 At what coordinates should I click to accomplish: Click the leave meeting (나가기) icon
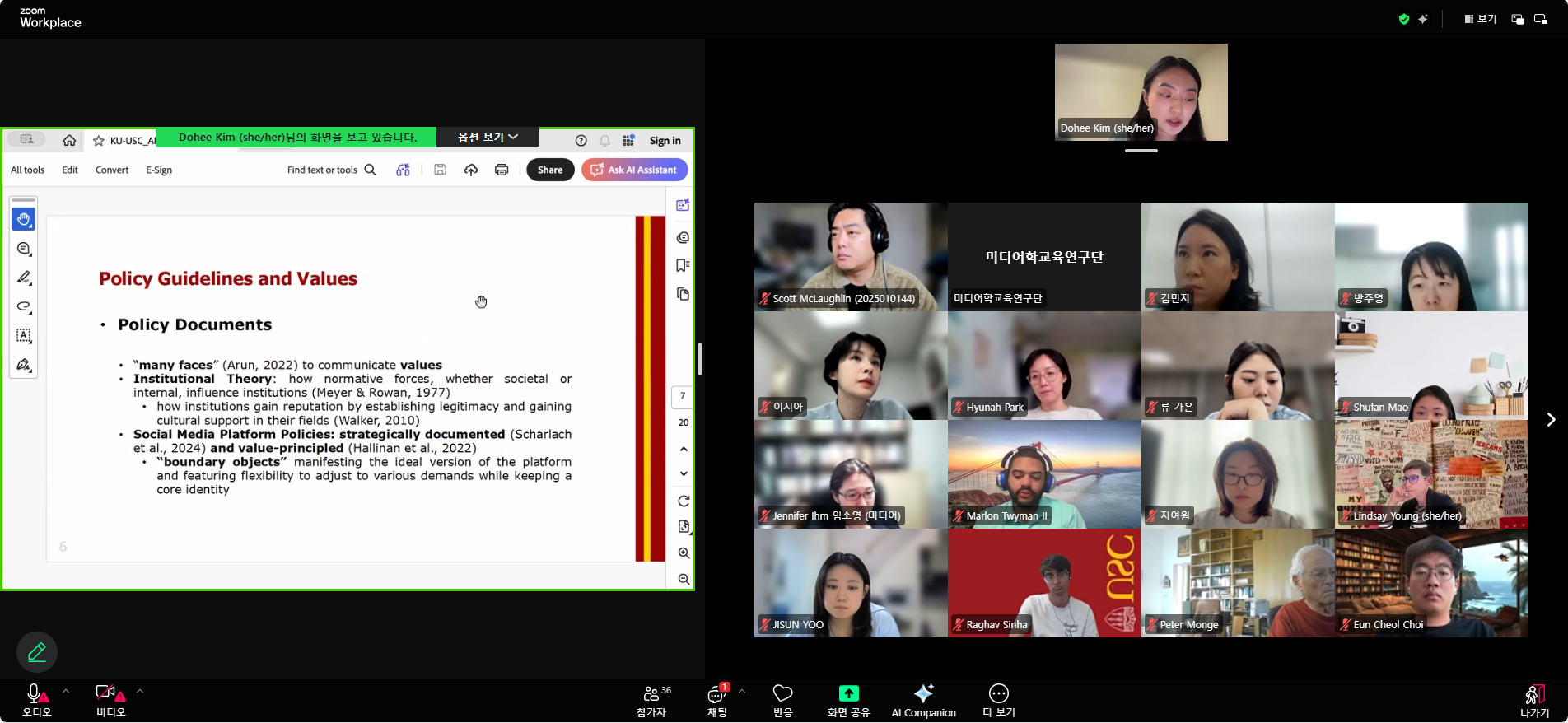point(1533,694)
